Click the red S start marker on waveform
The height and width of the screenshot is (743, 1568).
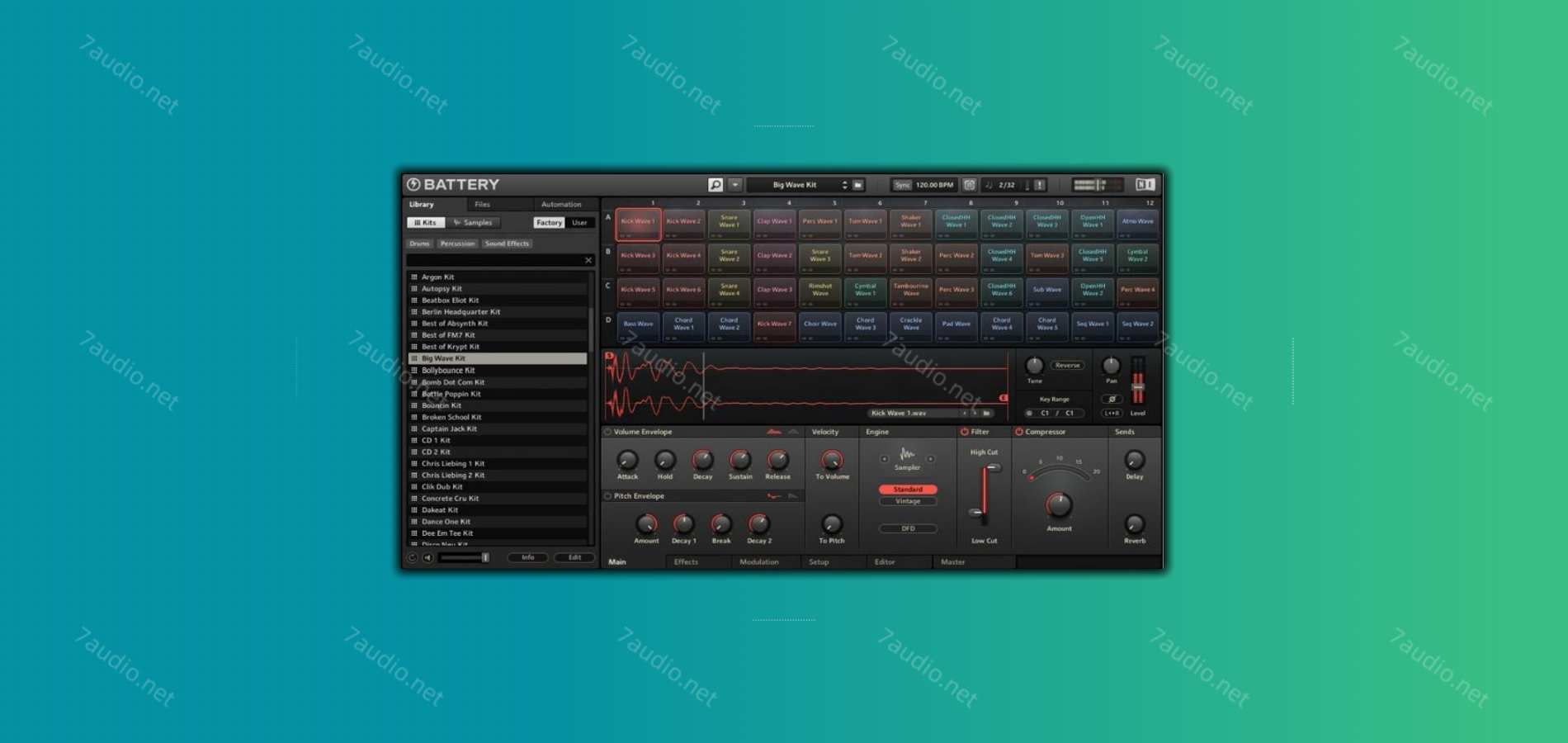click(x=609, y=356)
